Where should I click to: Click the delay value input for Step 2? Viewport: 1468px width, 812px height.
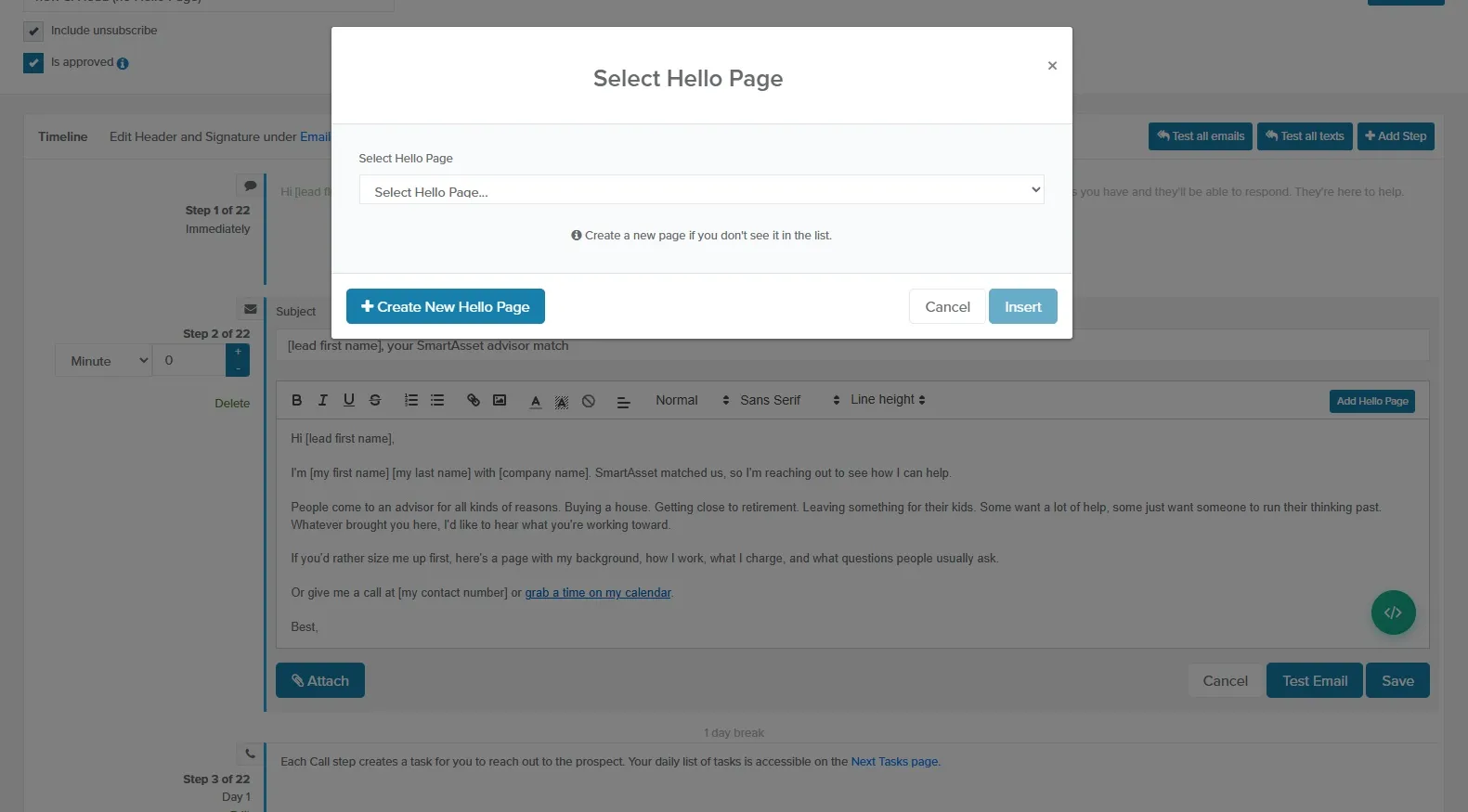tap(189, 360)
